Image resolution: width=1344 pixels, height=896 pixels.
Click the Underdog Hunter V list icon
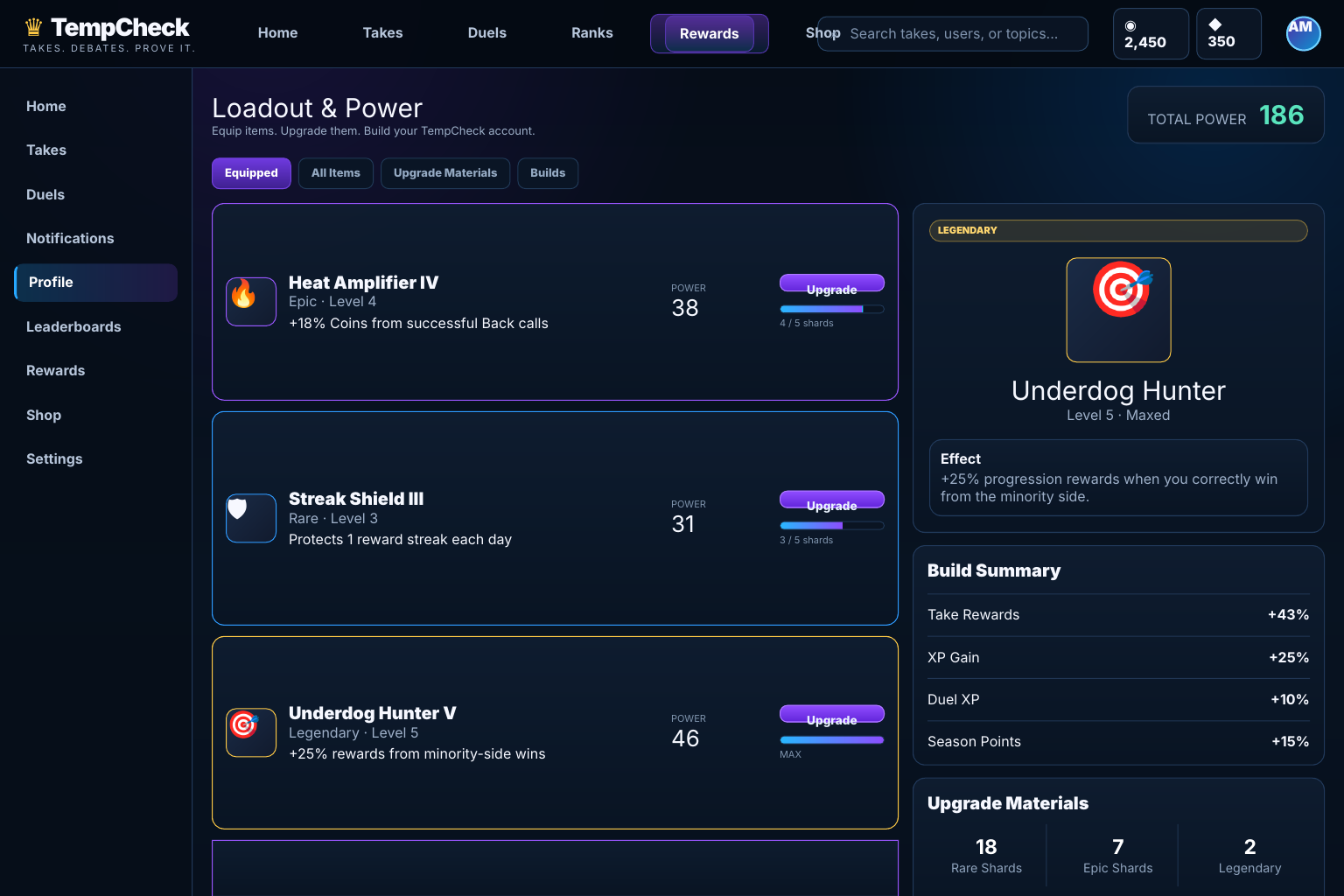pyautogui.click(x=251, y=732)
